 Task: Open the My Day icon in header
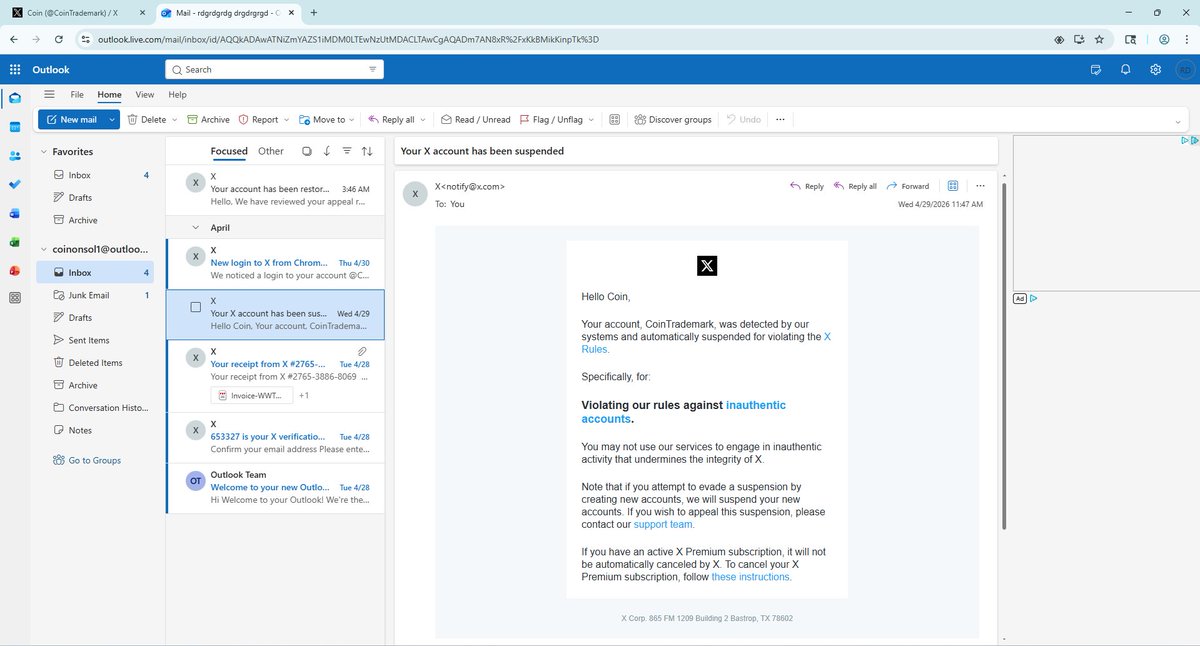coord(1096,70)
